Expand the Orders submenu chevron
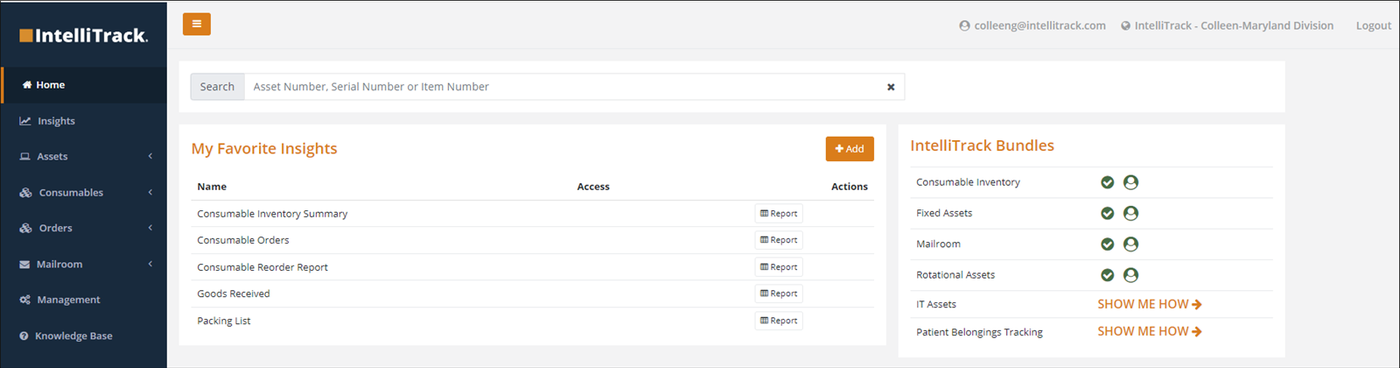 (150, 228)
